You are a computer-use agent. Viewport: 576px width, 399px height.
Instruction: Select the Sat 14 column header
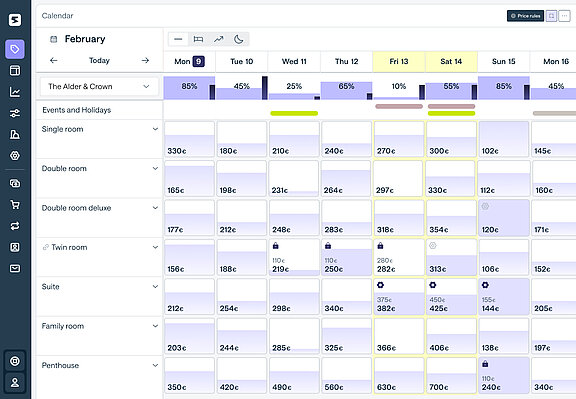[451, 62]
